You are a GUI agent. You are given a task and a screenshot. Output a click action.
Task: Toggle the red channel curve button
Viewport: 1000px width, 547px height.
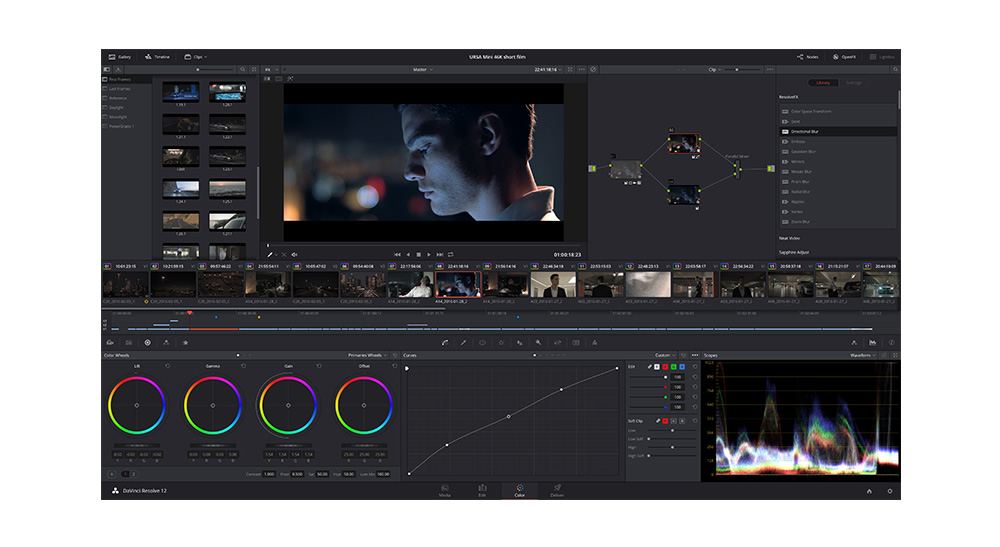pos(664,367)
